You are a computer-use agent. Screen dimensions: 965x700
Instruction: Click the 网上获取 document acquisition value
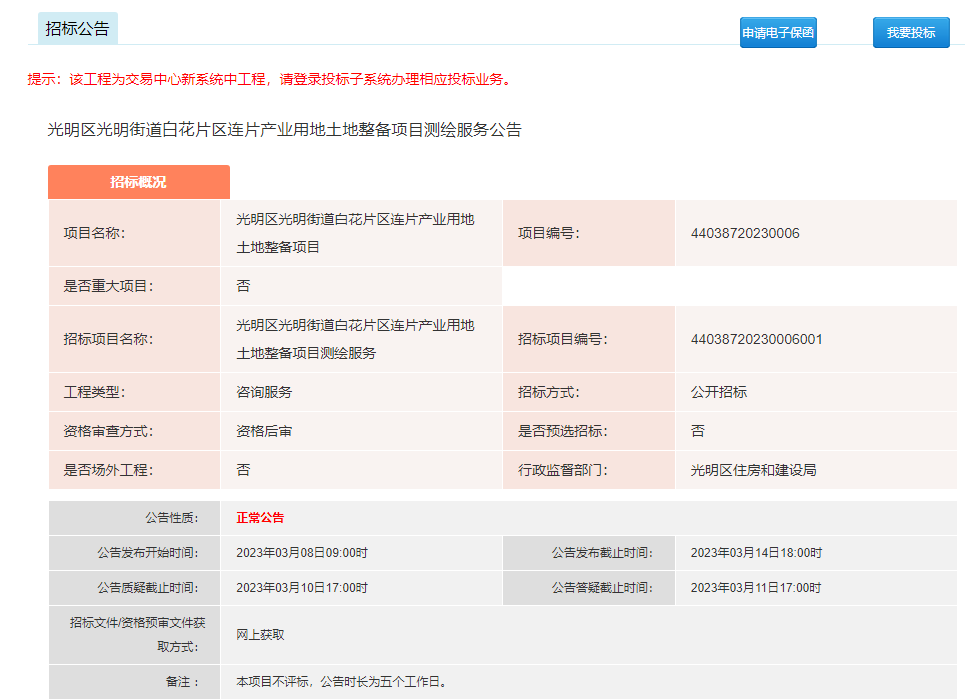click(x=260, y=634)
